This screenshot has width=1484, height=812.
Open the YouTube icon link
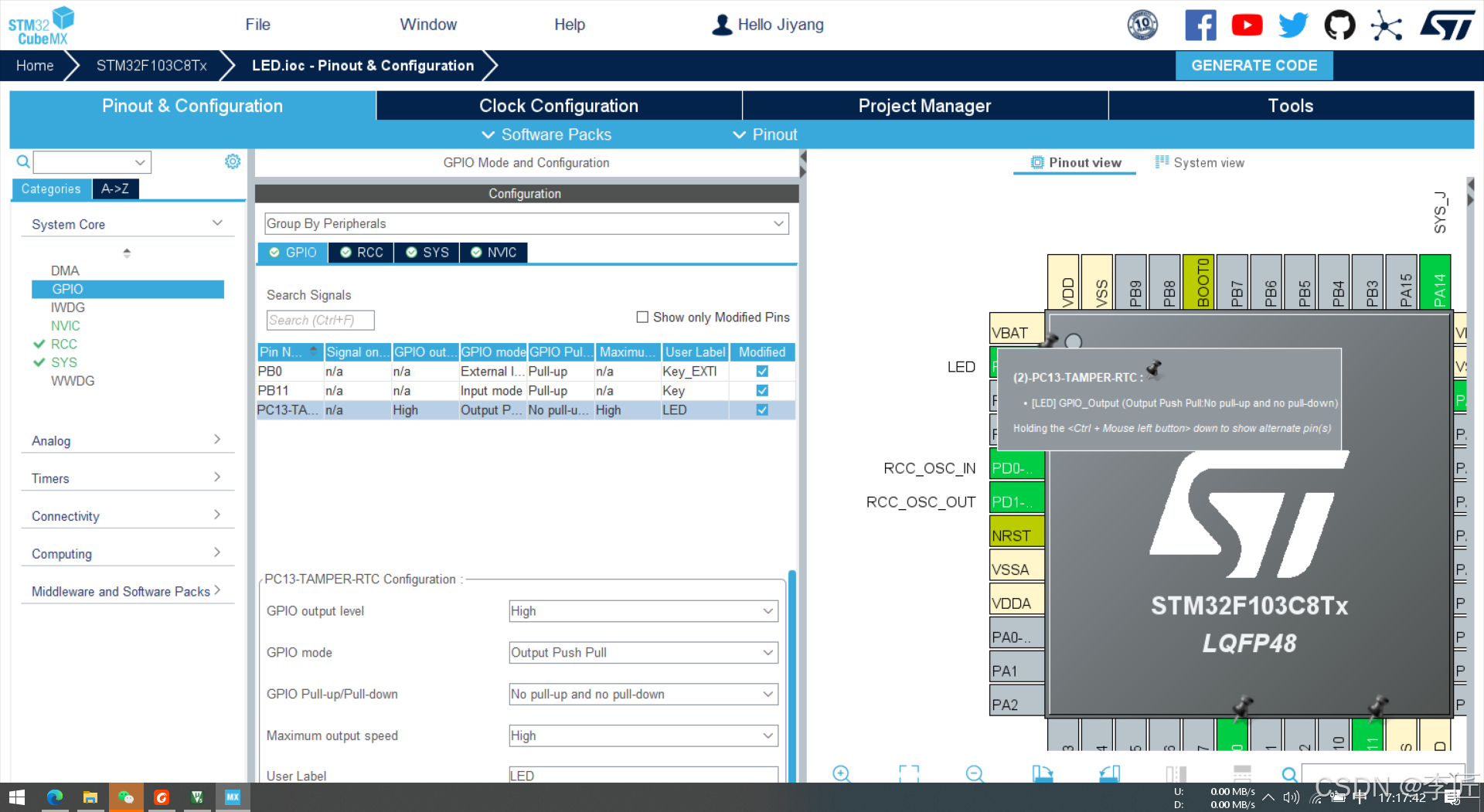(1247, 25)
